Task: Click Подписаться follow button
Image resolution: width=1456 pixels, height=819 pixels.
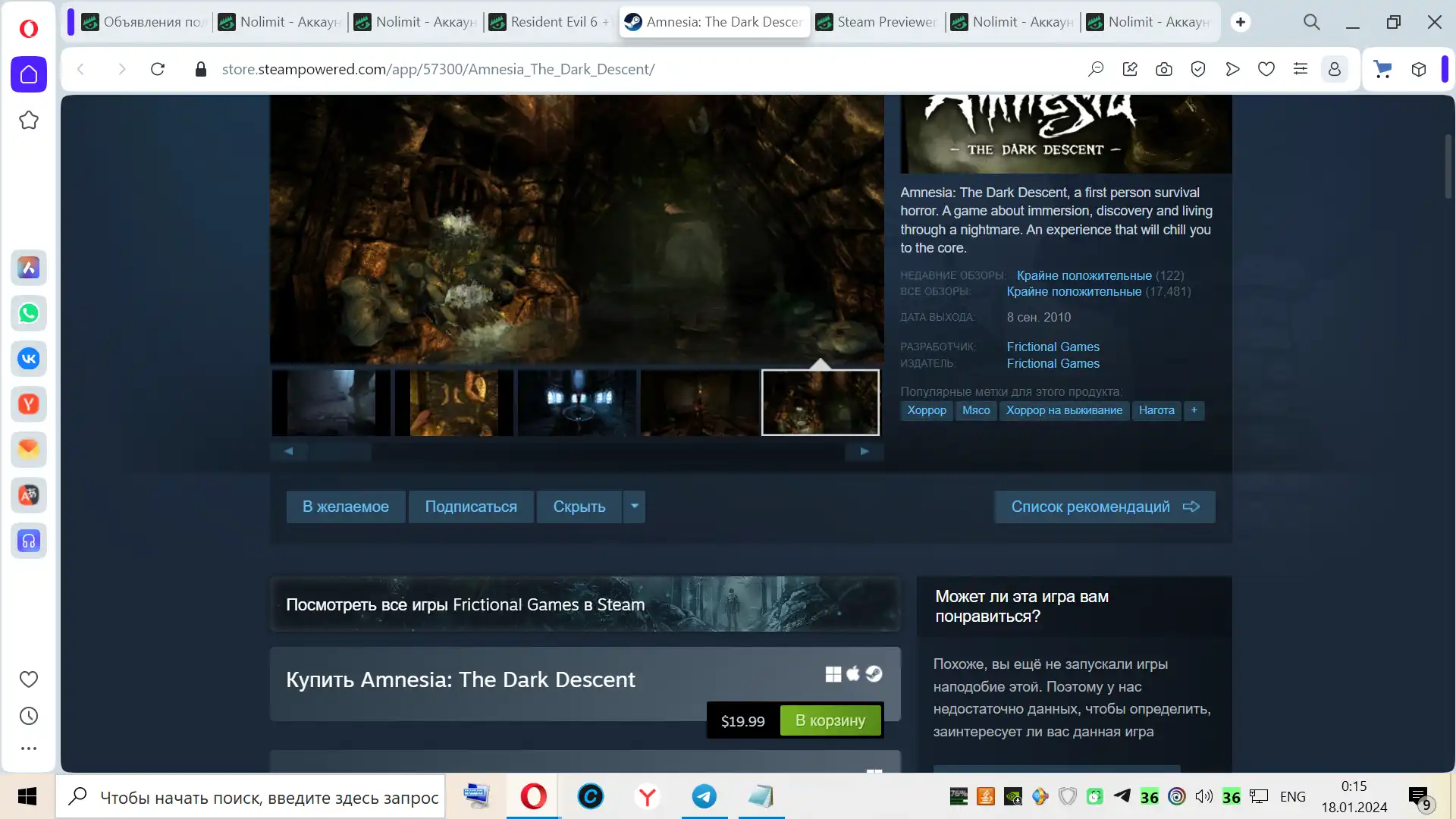Action: pyautogui.click(x=471, y=507)
